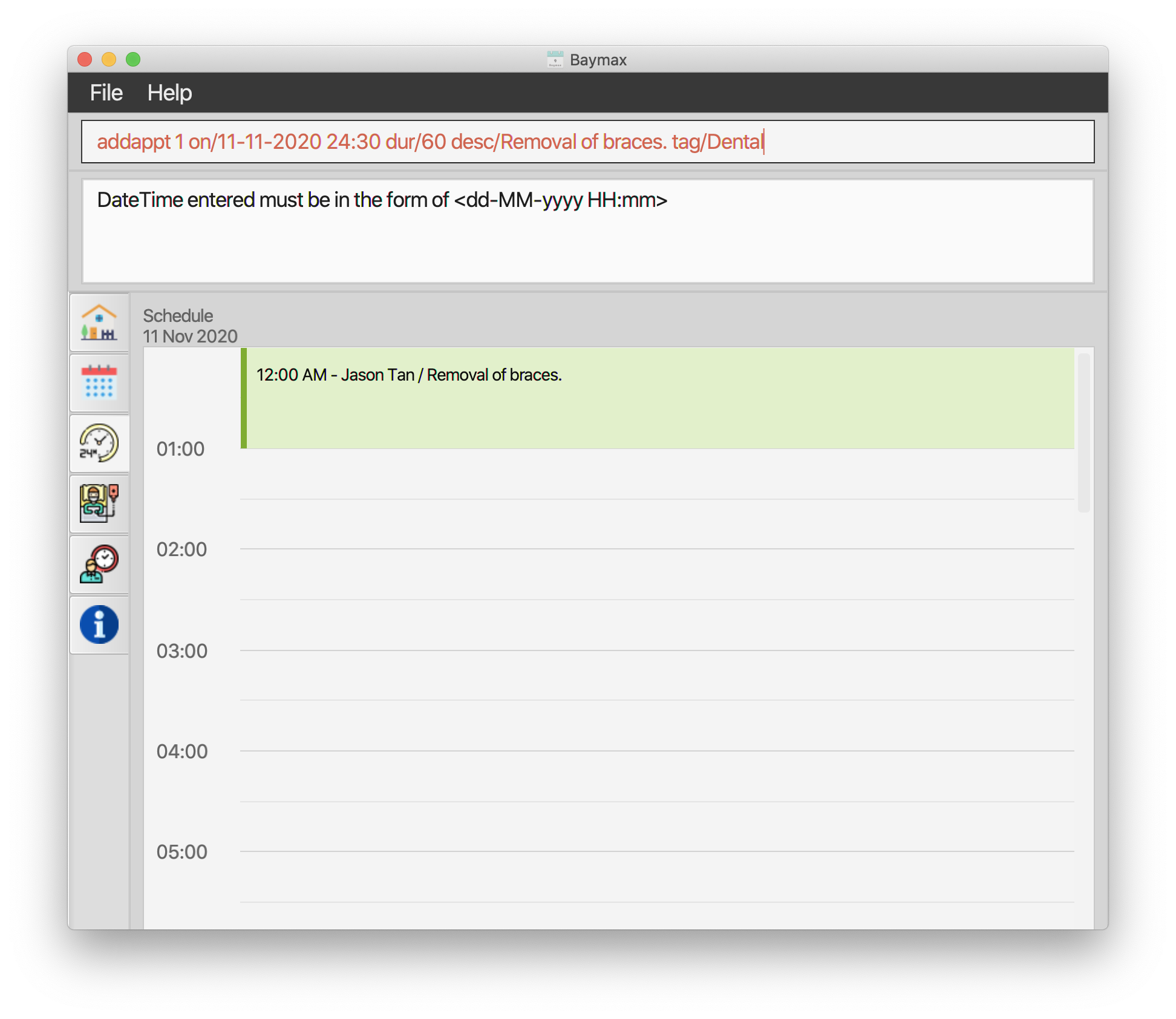Screen dimensions: 1176x1019
Task: Click the green maximize window button
Action: [x=133, y=59]
